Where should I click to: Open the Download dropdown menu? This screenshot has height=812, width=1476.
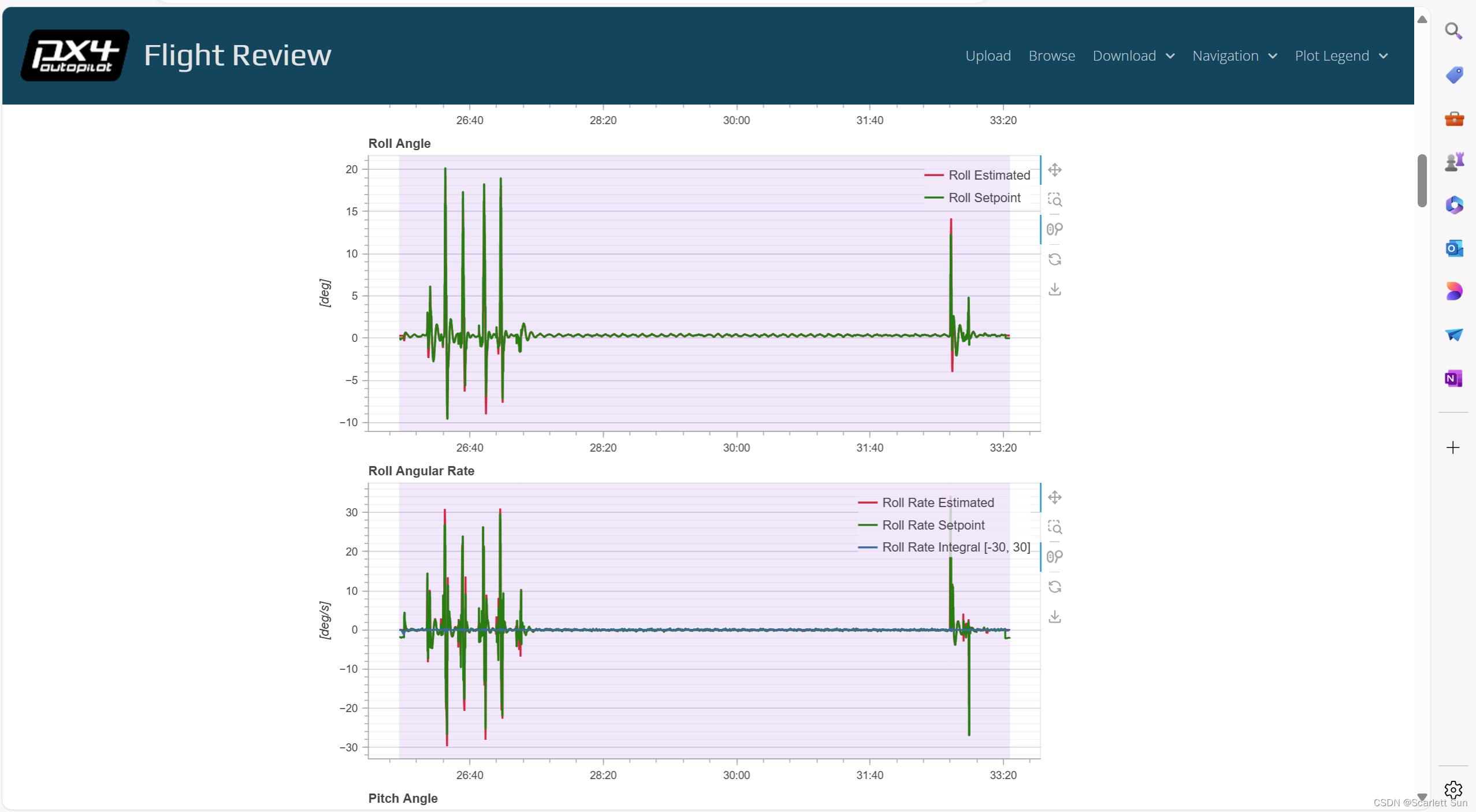click(1133, 56)
